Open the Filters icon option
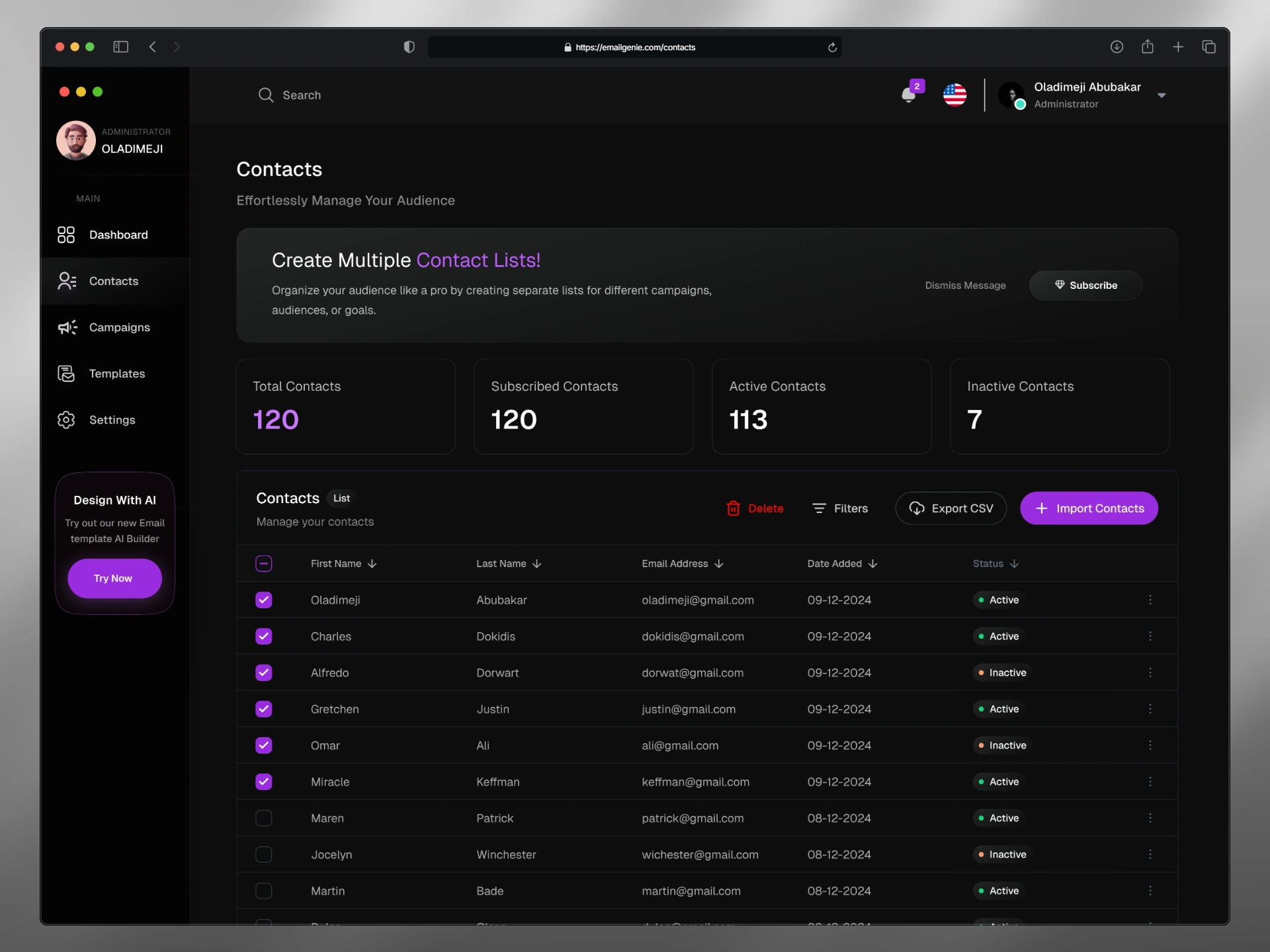This screenshot has width=1270, height=952. [x=819, y=508]
